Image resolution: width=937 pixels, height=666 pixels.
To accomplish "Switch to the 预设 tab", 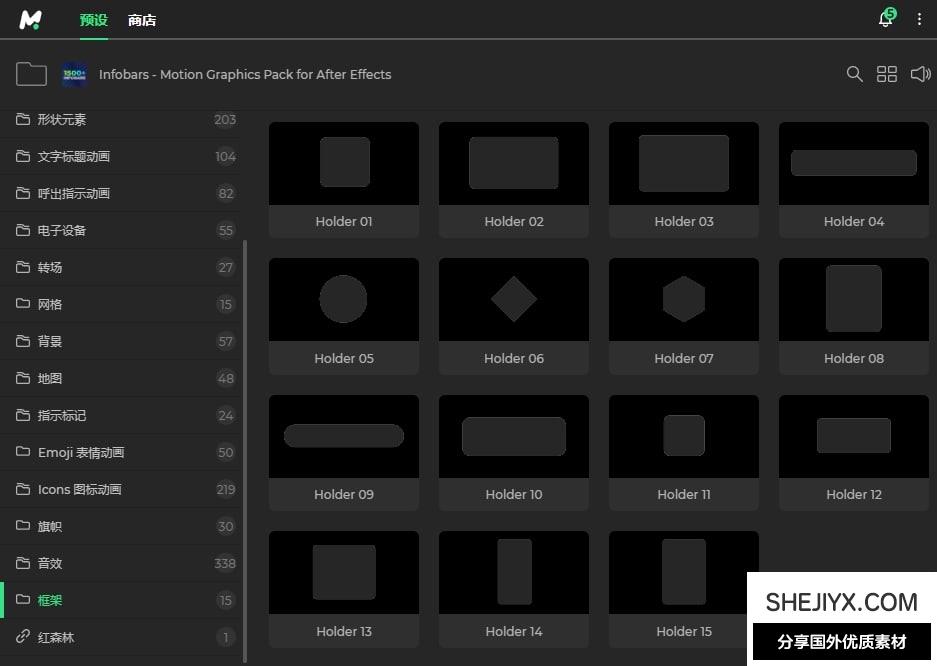I will 93,20.
